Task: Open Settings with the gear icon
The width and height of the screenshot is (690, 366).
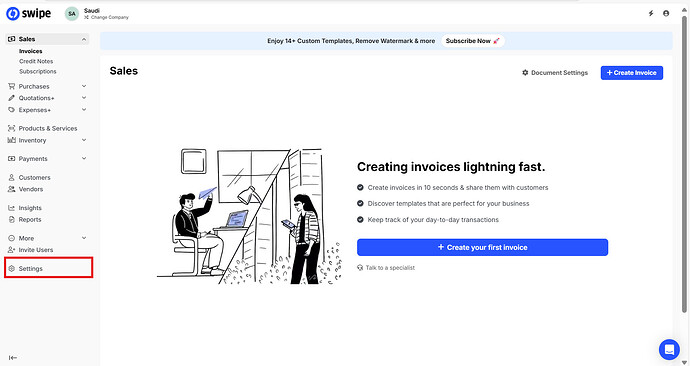Action: pyautogui.click(x=12, y=268)
